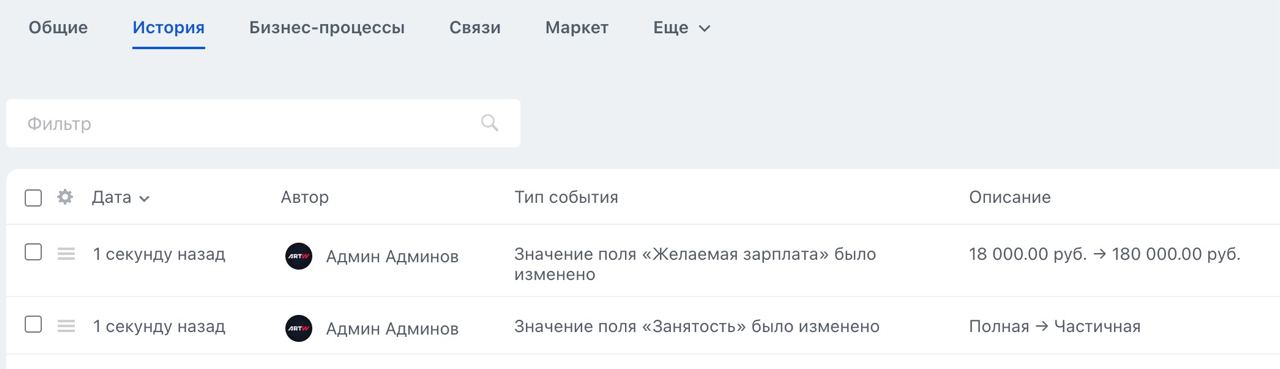Sort by «Дата» column arrow
The height and width of the screenshot is (369, 1280).
[145, 199]
